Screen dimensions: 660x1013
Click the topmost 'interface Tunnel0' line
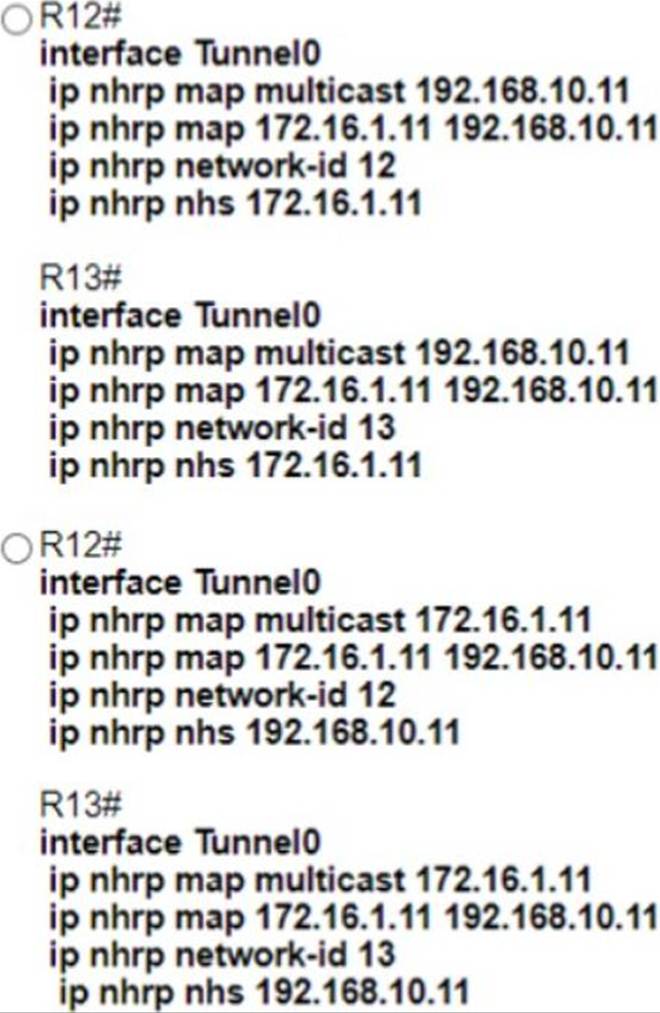pyautogui.click(x=180, y=55)
